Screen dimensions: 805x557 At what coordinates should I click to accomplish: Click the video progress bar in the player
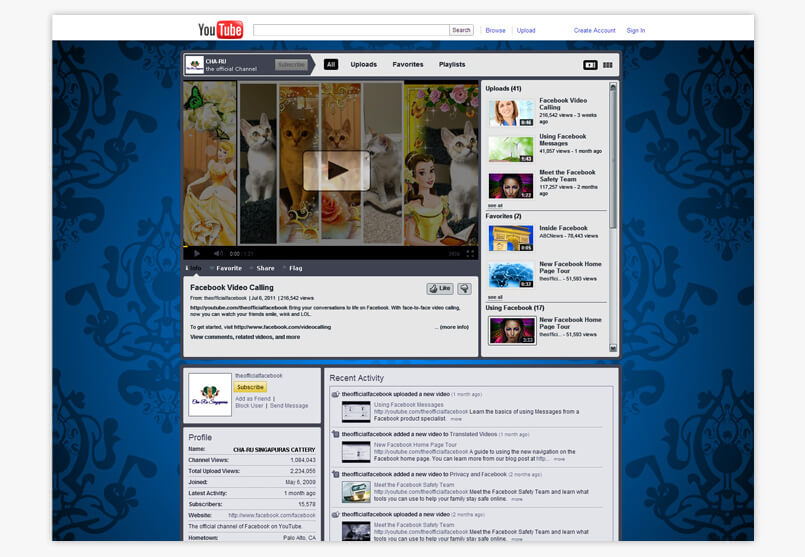[x=331, y=246]
